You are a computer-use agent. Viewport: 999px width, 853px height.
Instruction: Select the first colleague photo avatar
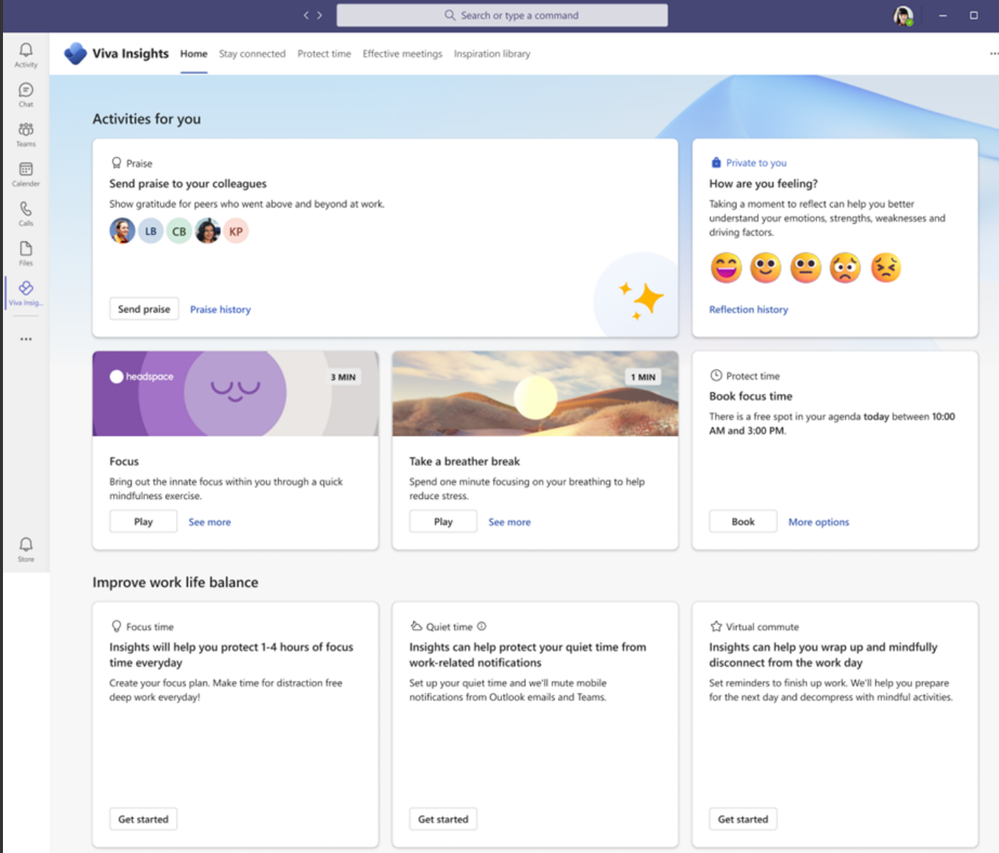point(122,231)
